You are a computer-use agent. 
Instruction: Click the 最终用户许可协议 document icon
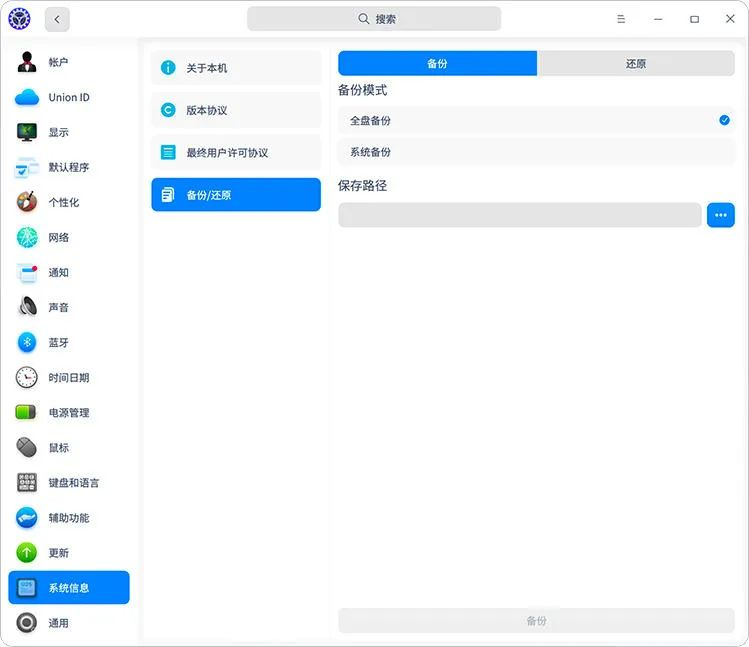[x=168, y=152]
